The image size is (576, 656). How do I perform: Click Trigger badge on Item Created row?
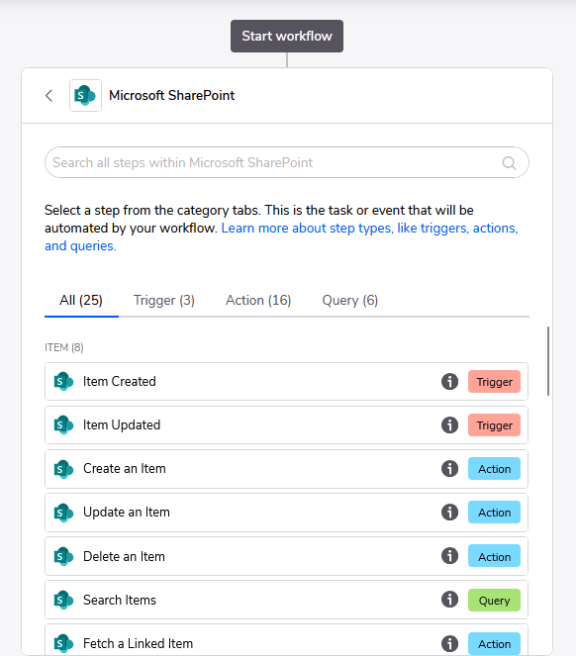point(494,382)
